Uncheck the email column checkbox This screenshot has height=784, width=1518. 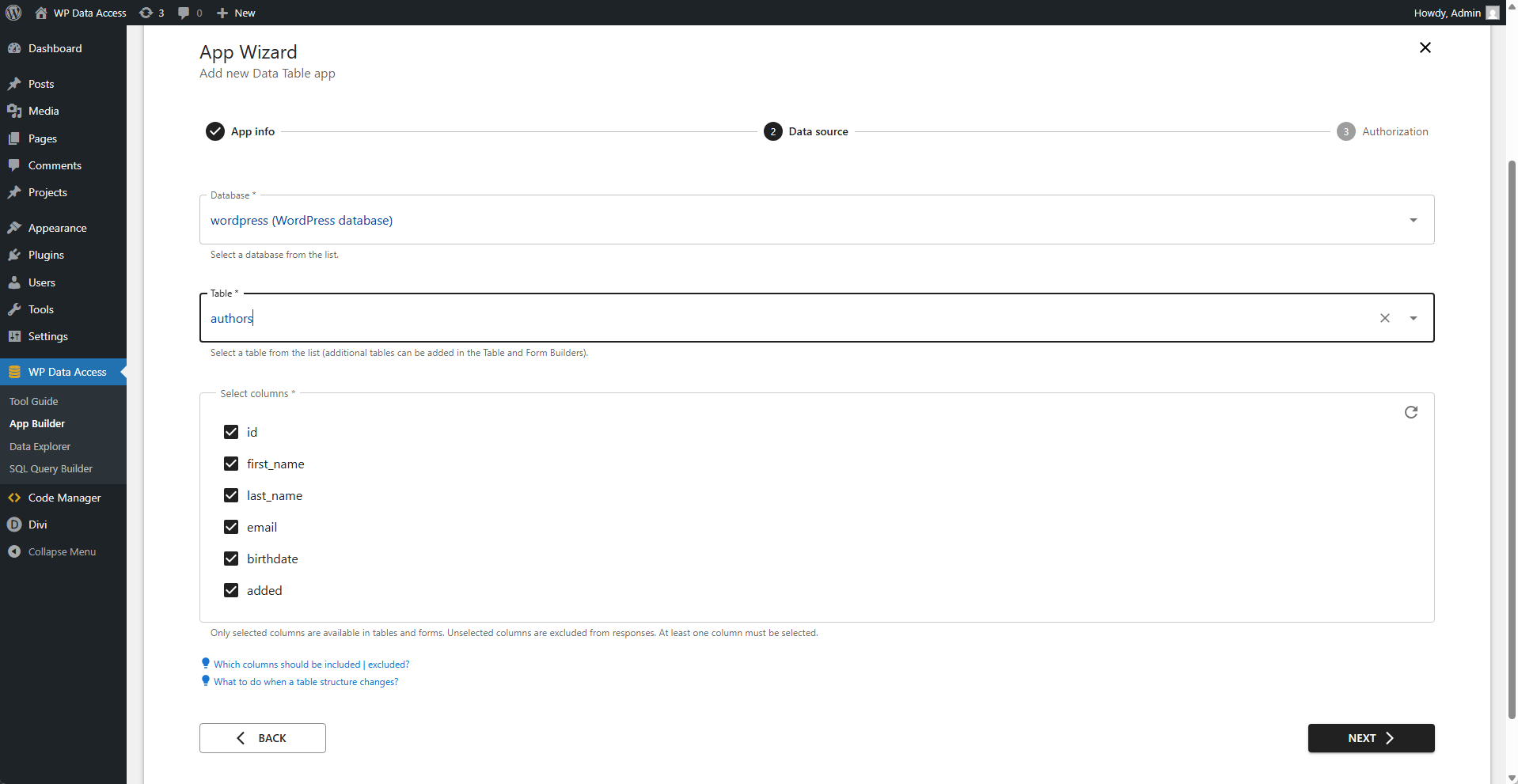(230, 527)
